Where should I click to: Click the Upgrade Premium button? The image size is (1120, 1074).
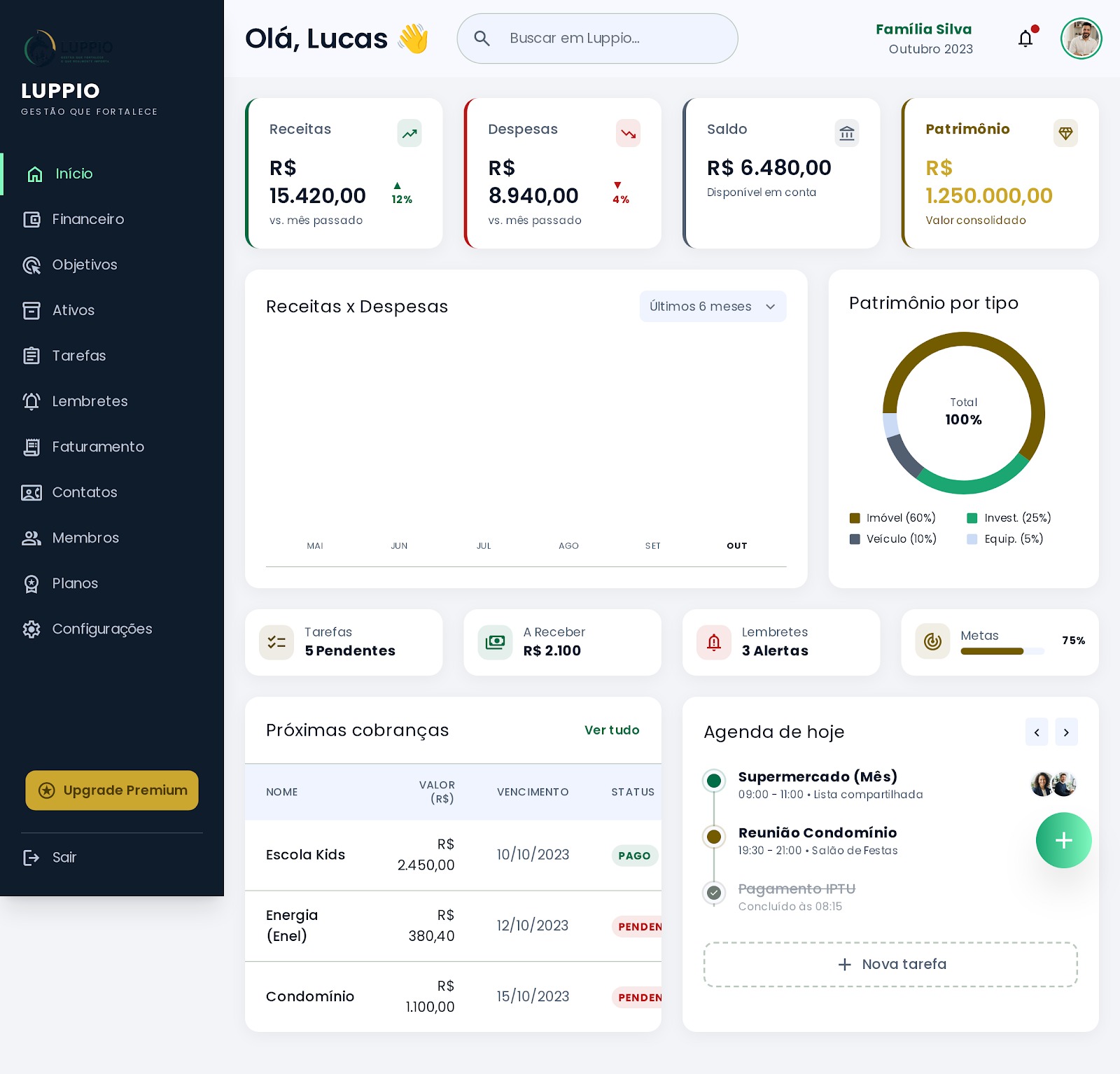(x=112, y=790)
